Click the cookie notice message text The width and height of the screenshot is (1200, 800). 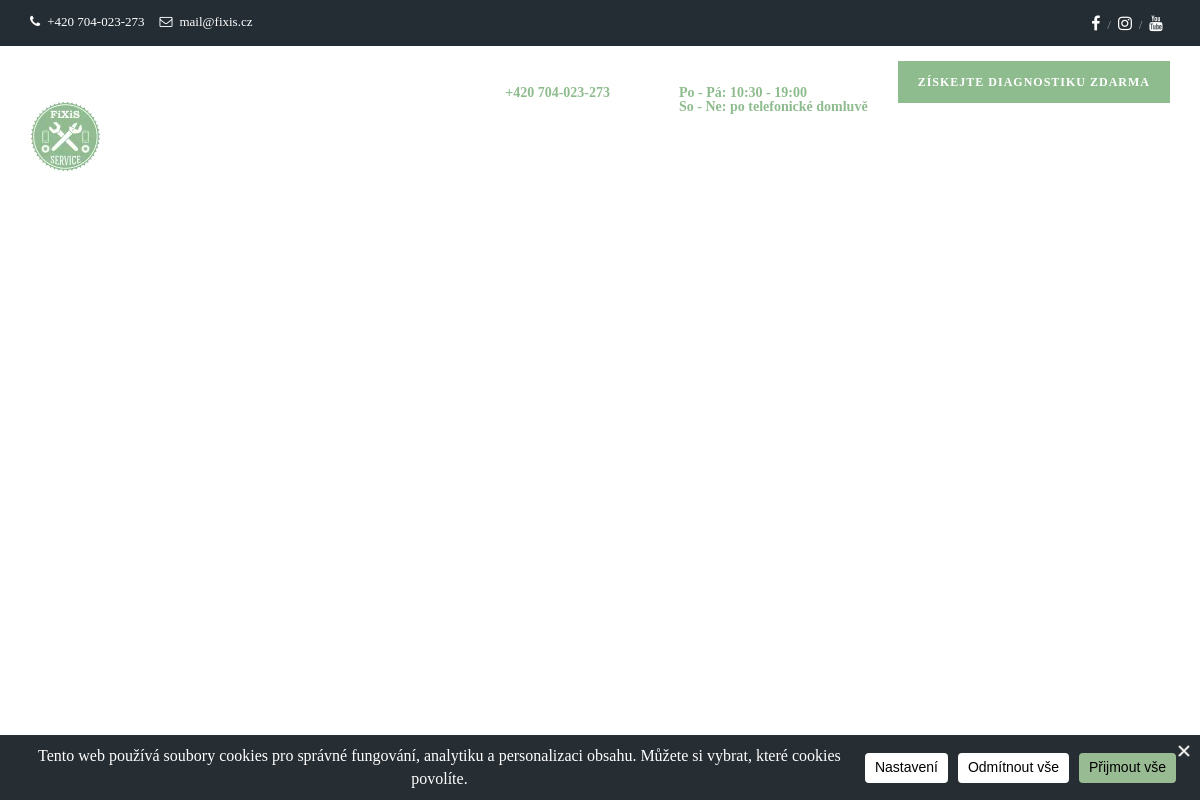point(439,767)
